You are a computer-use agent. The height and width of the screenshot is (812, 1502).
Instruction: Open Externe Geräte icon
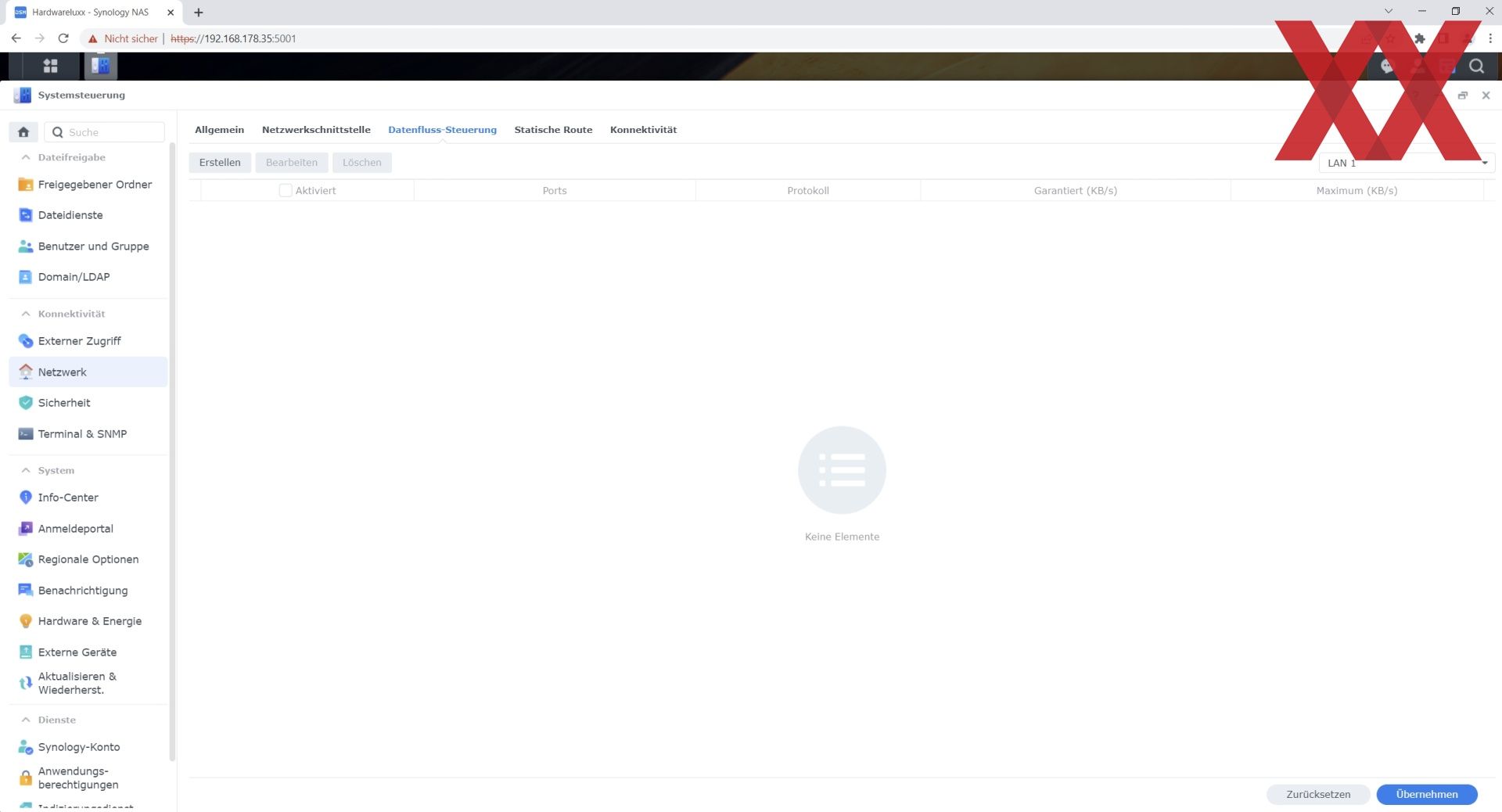point(26,652)
